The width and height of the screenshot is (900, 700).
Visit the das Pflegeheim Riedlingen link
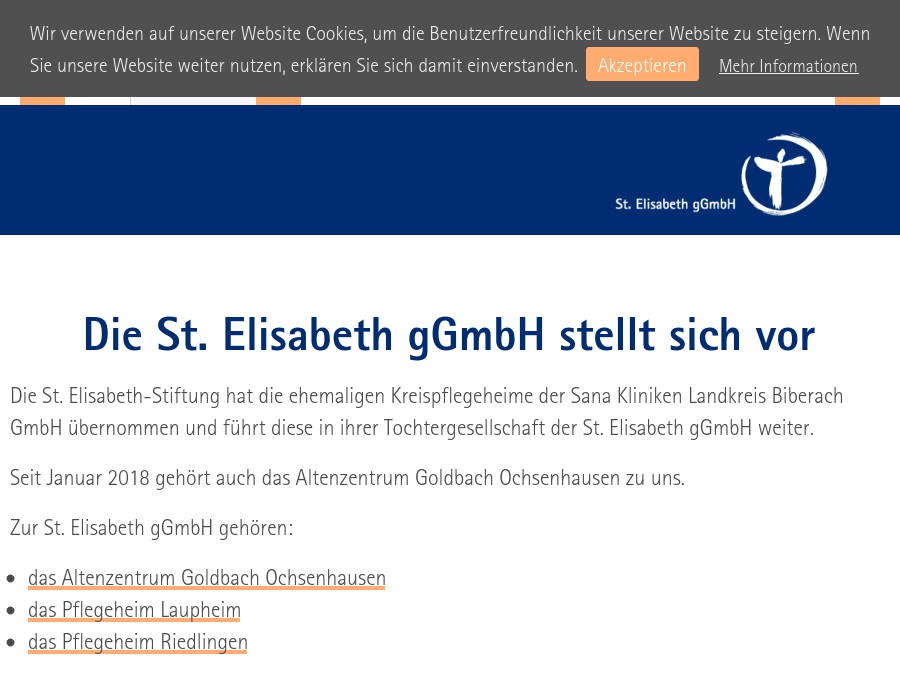pos(138,641)
